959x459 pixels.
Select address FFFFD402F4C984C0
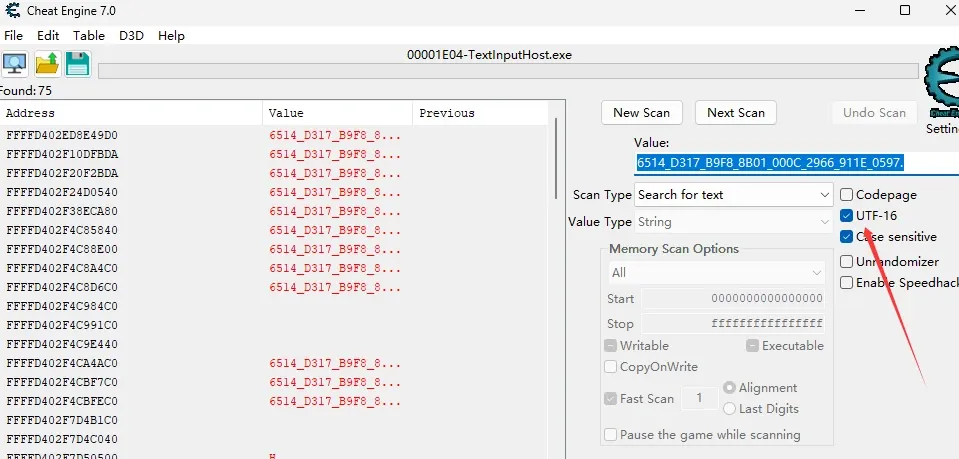pos(62,306)
